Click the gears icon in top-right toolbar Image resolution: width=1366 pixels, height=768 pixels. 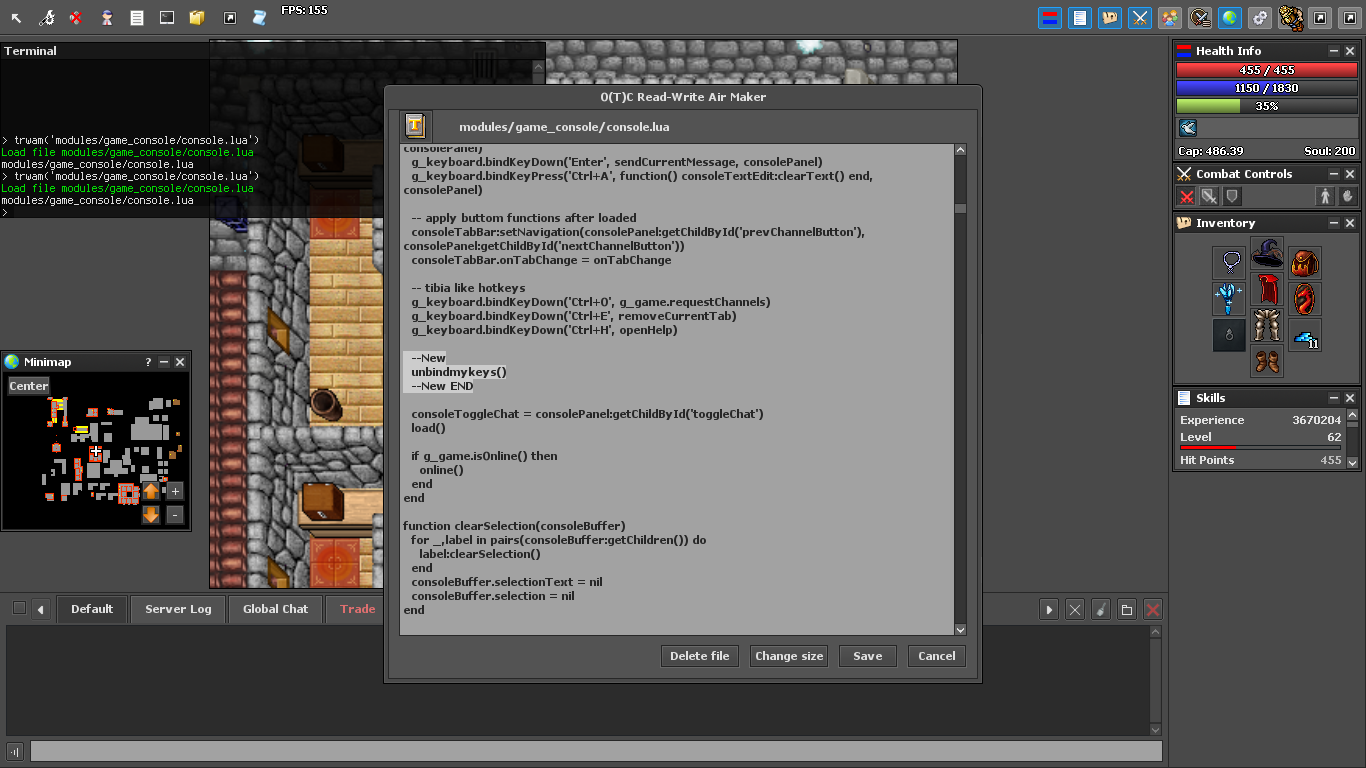point(1260,18)
